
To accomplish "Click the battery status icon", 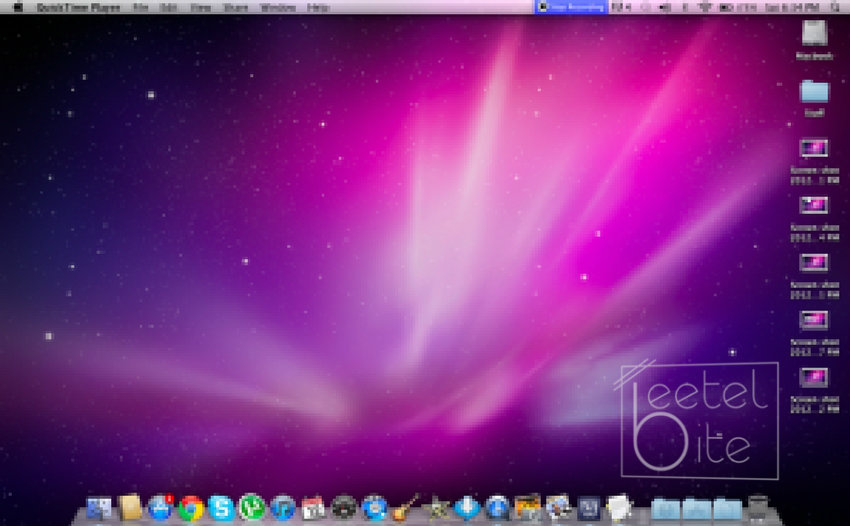I will point(726,7).
